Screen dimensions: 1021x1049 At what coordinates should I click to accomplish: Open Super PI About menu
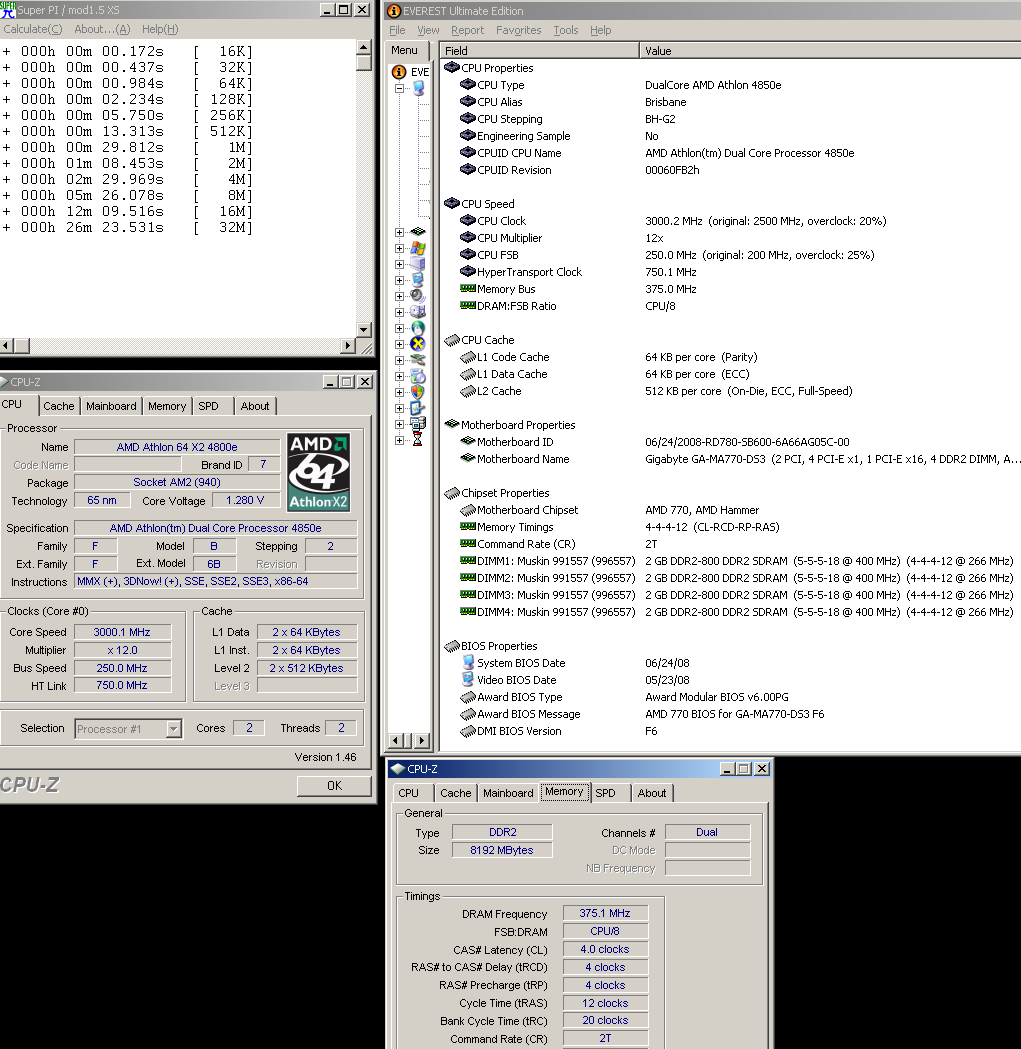click(102, 29)
